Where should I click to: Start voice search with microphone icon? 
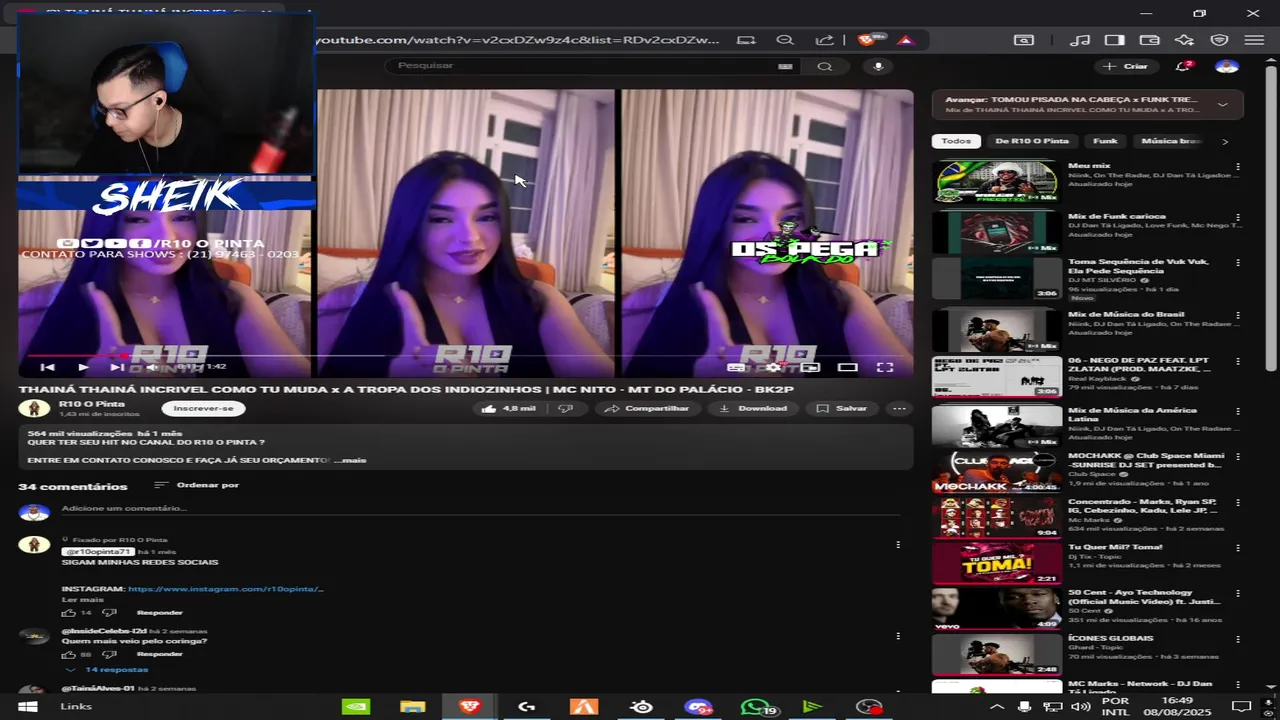[878, 66]
